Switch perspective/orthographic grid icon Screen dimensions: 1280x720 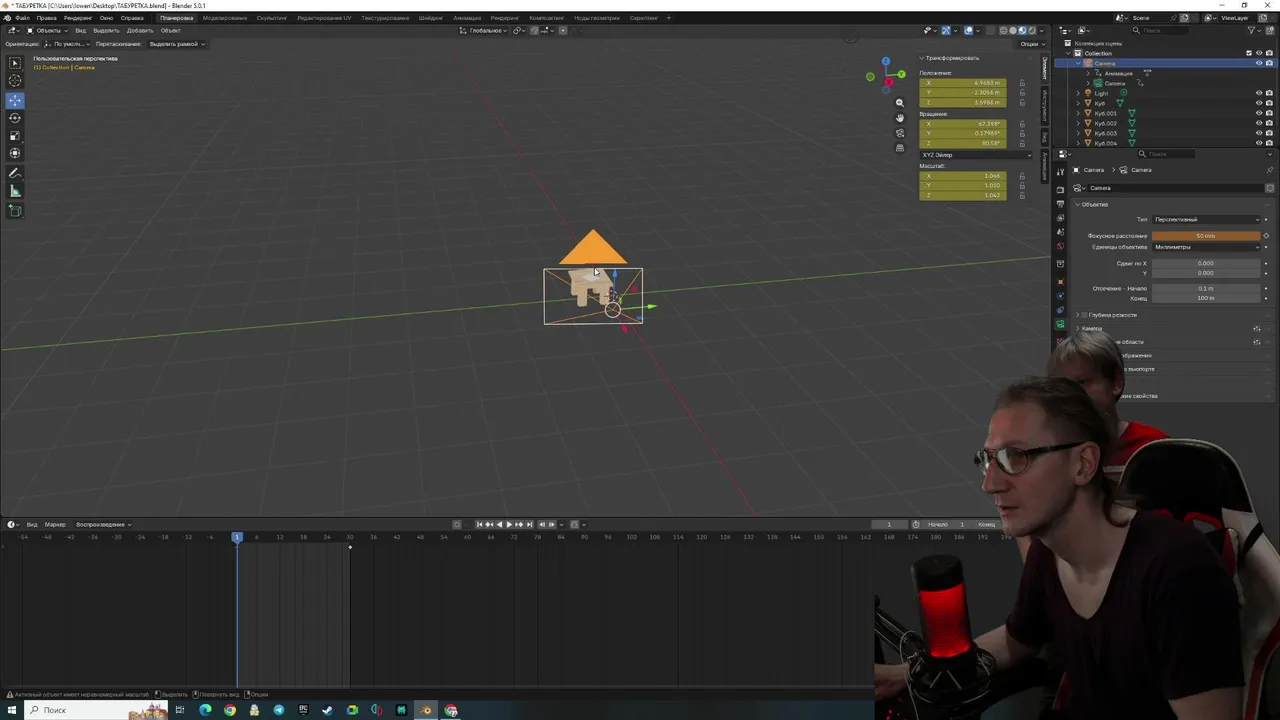coord(900,148)
